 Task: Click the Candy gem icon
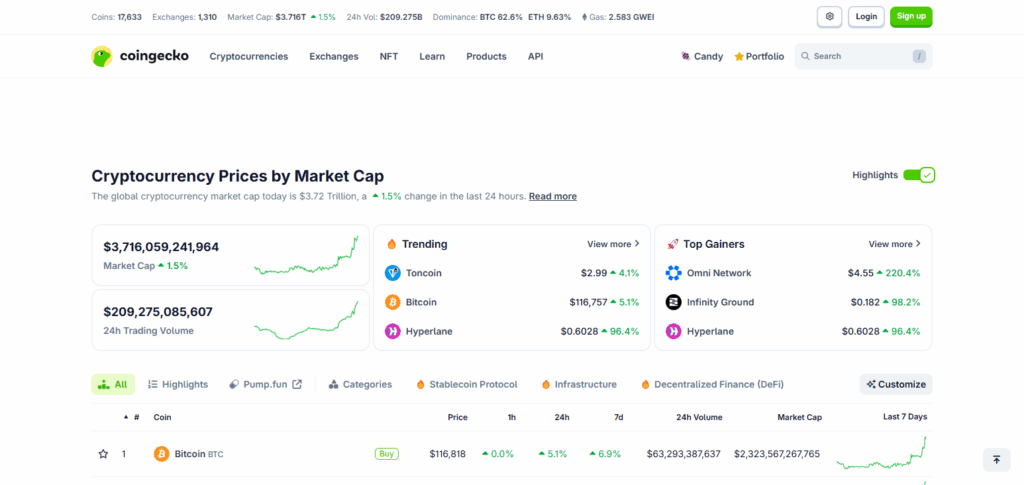pos(686,56)
